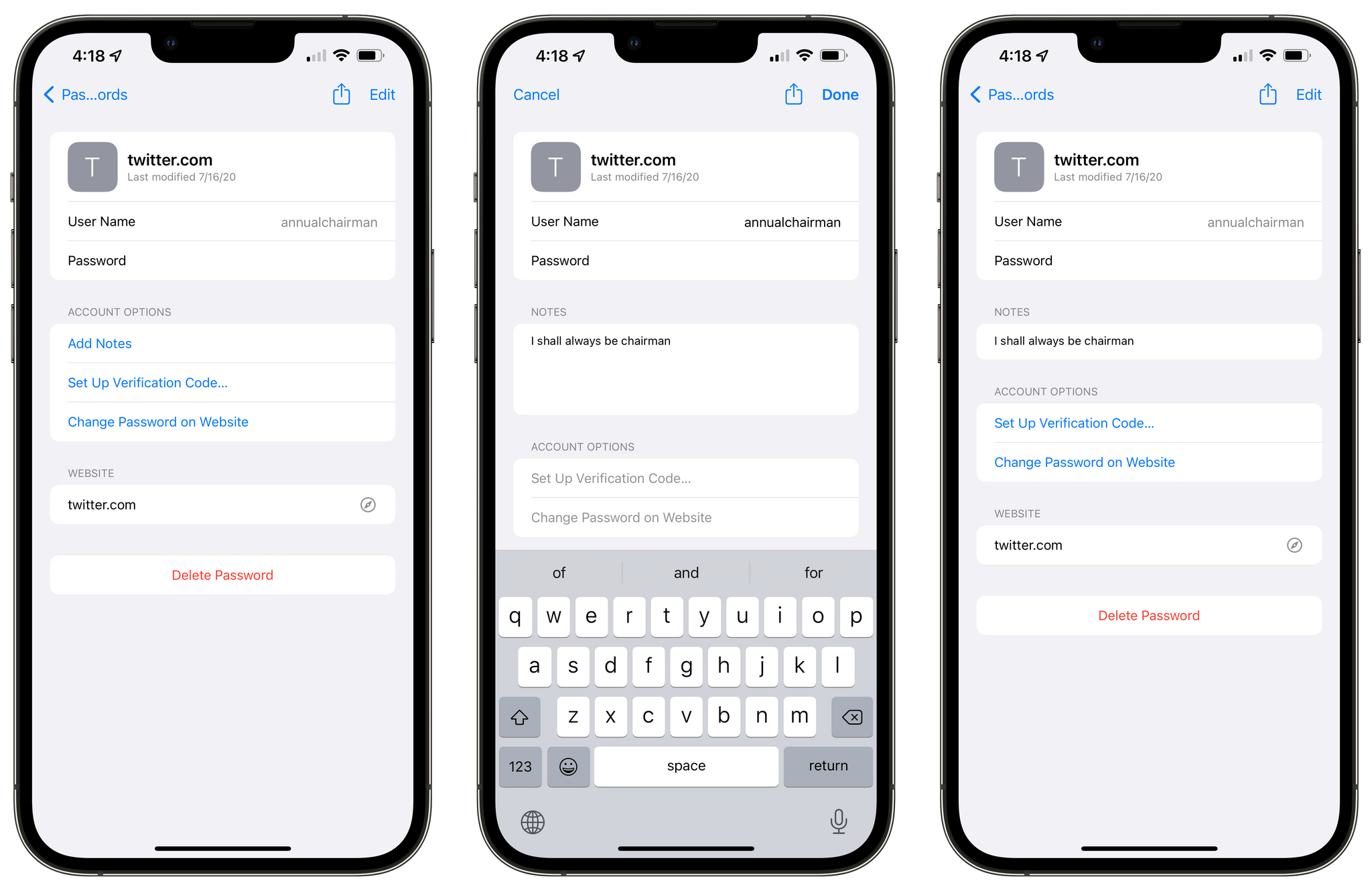
Task: Tap Cancel on middle phone
Action: [x=538, y=94]
